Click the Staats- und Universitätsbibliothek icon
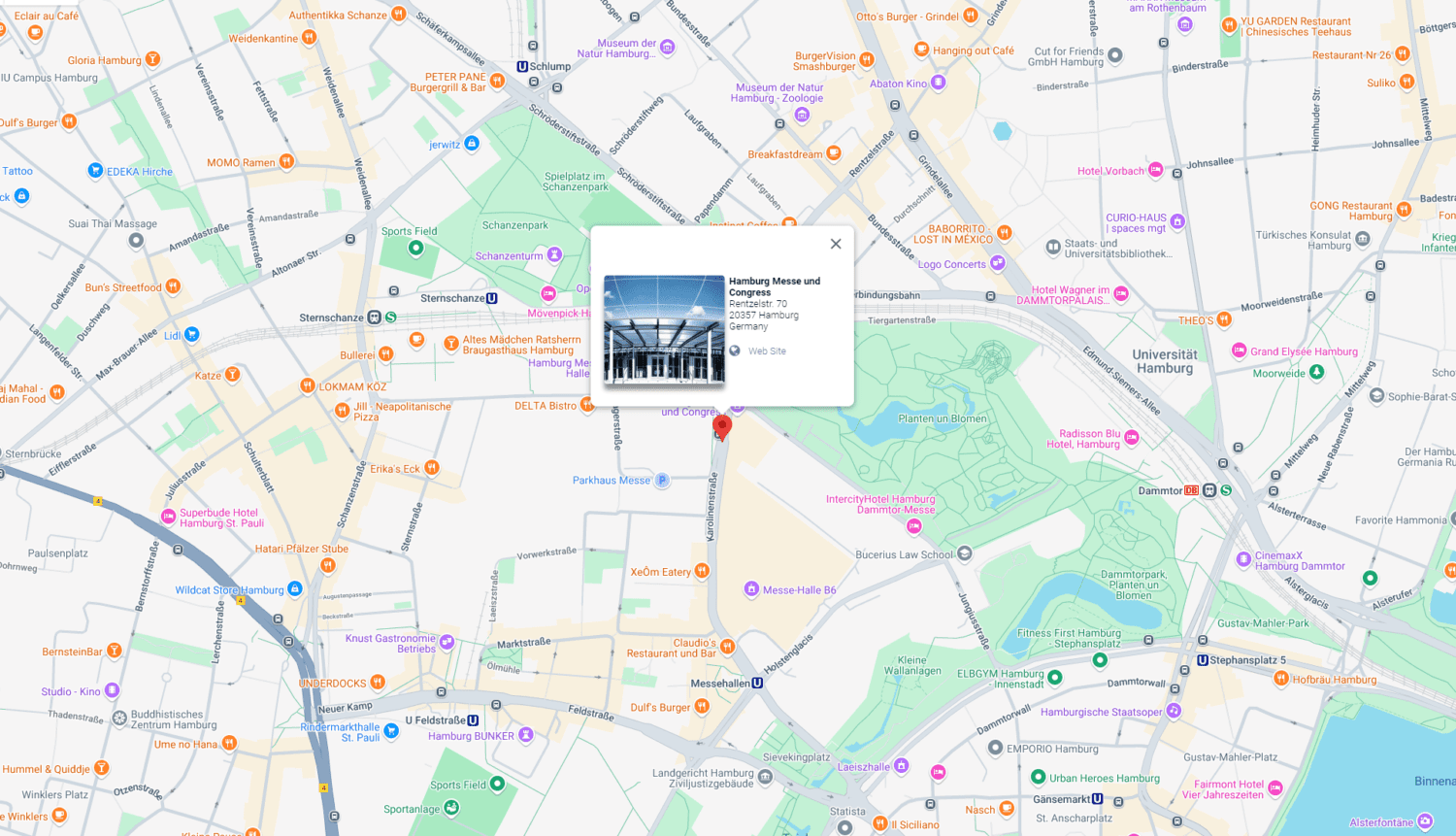 [1053, 248]
